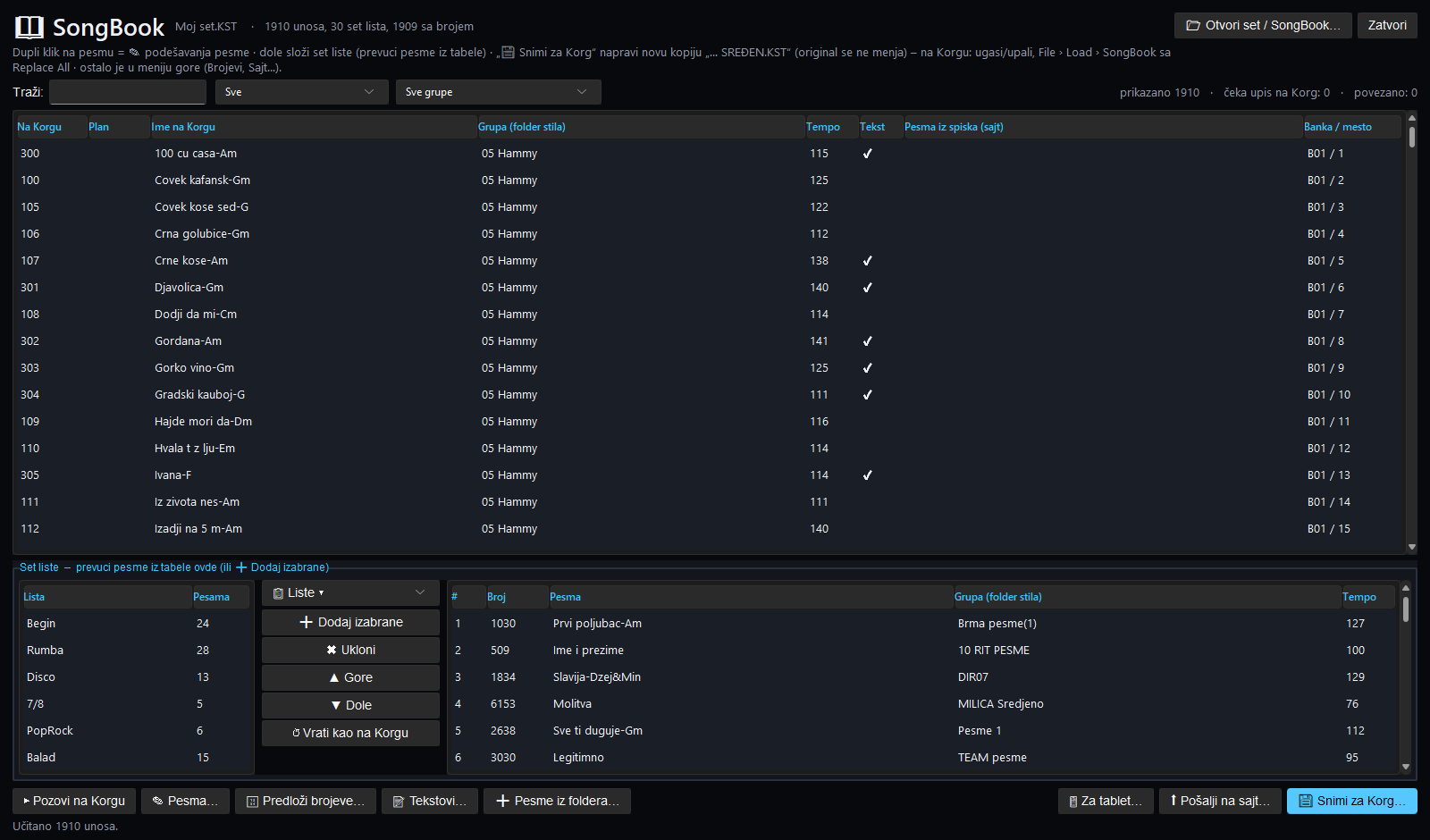Screen dimensions: 1430x840
Task: Toggle Tekst checkmark for Gordana-Am
Action: pos(867,341)
